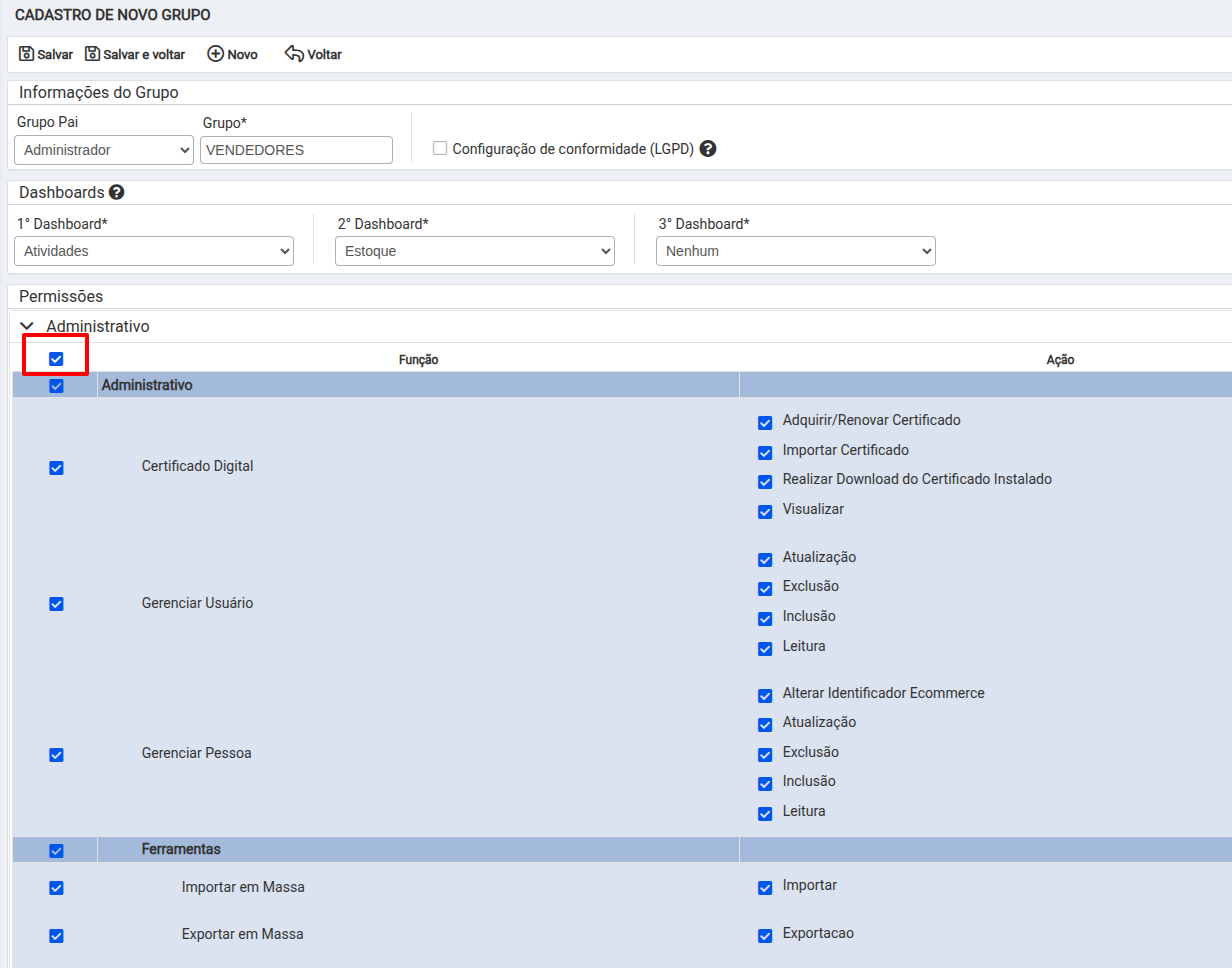Uncheck the Gerenciar Pessoa function checkbox
Screen dimensions: 1232x968
(x=56, y=755)
